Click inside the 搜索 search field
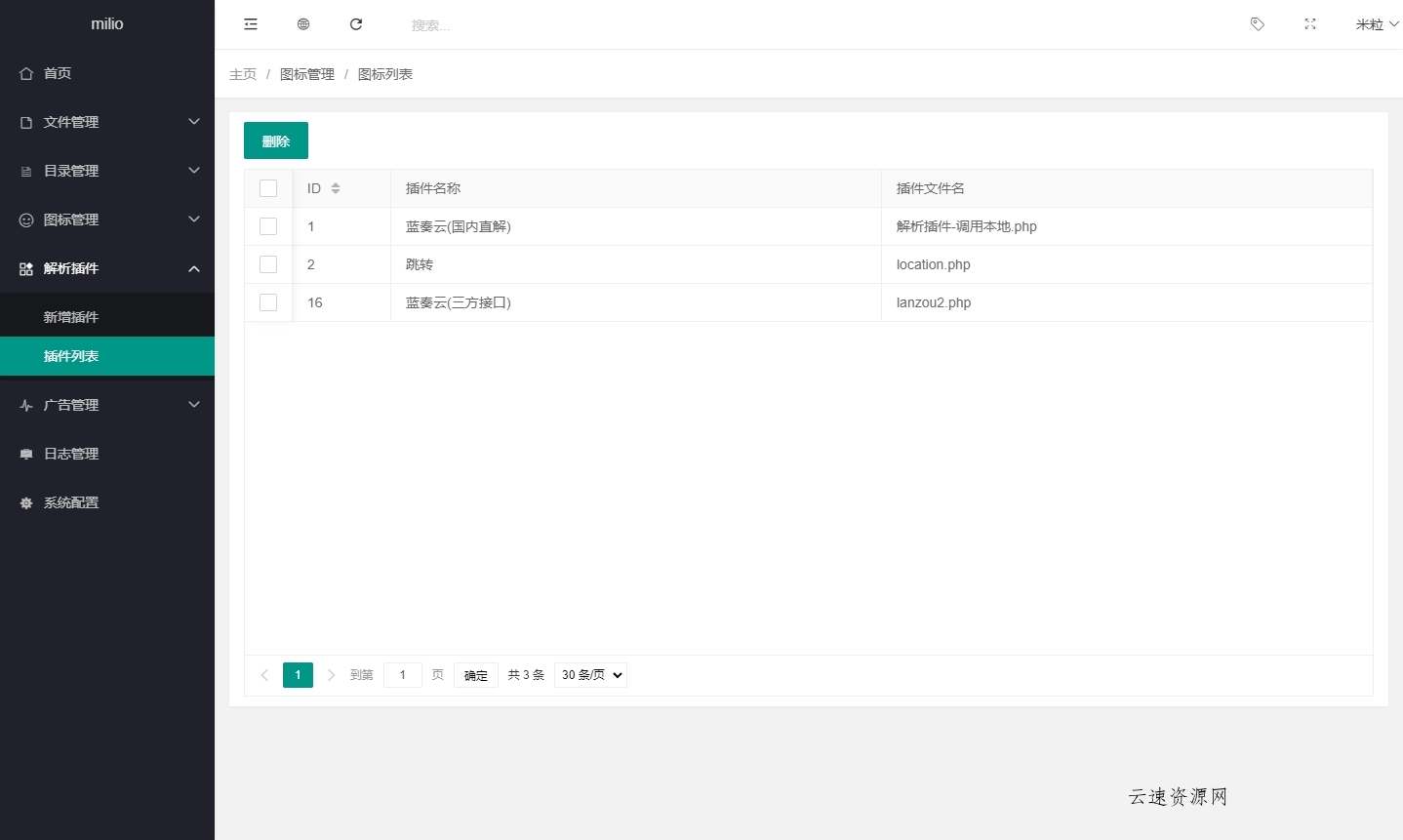Viewport: 1403px width, 840px height. (449, 26)
